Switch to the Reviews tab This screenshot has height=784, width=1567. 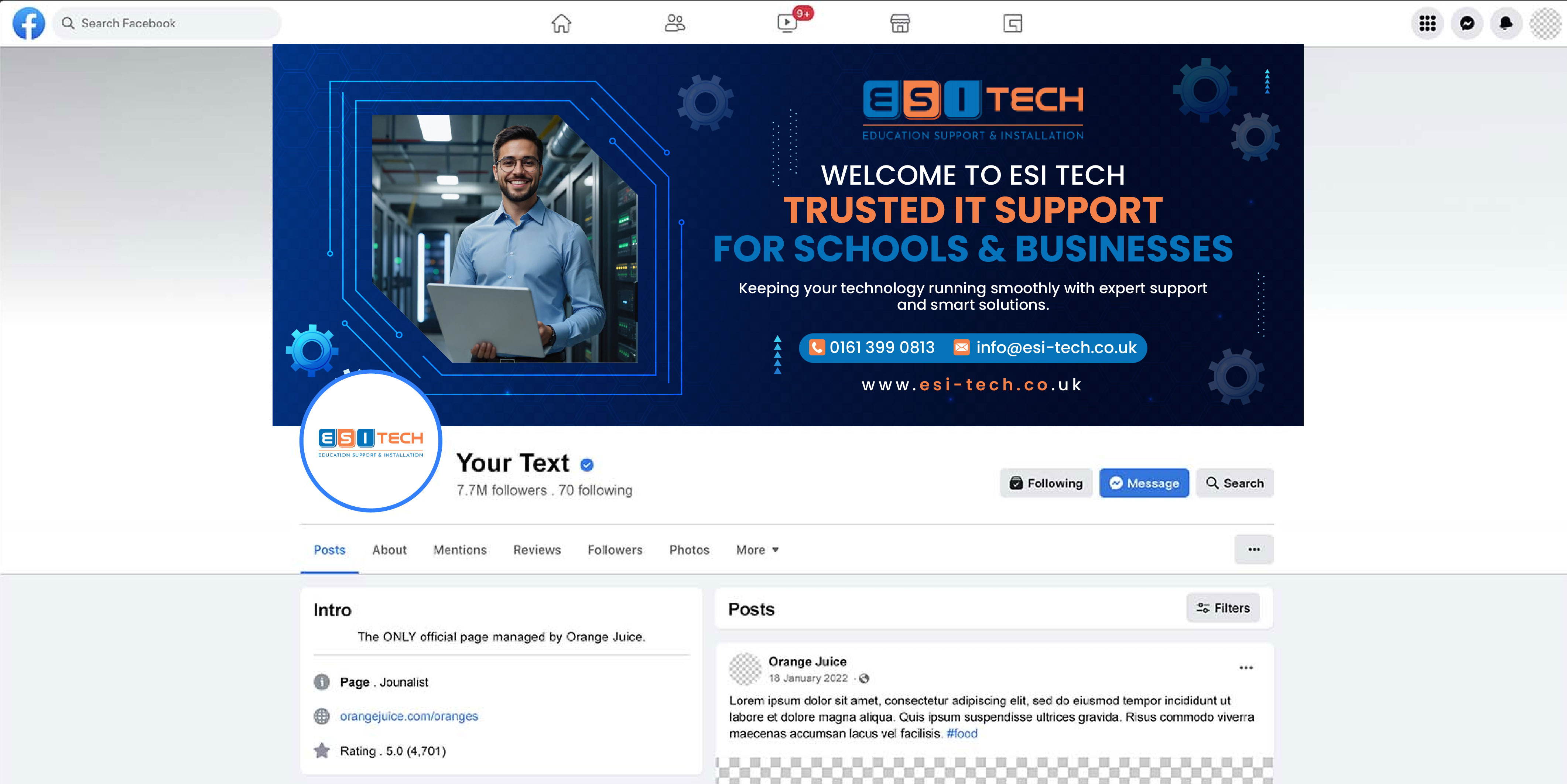(x=537, y=550)
